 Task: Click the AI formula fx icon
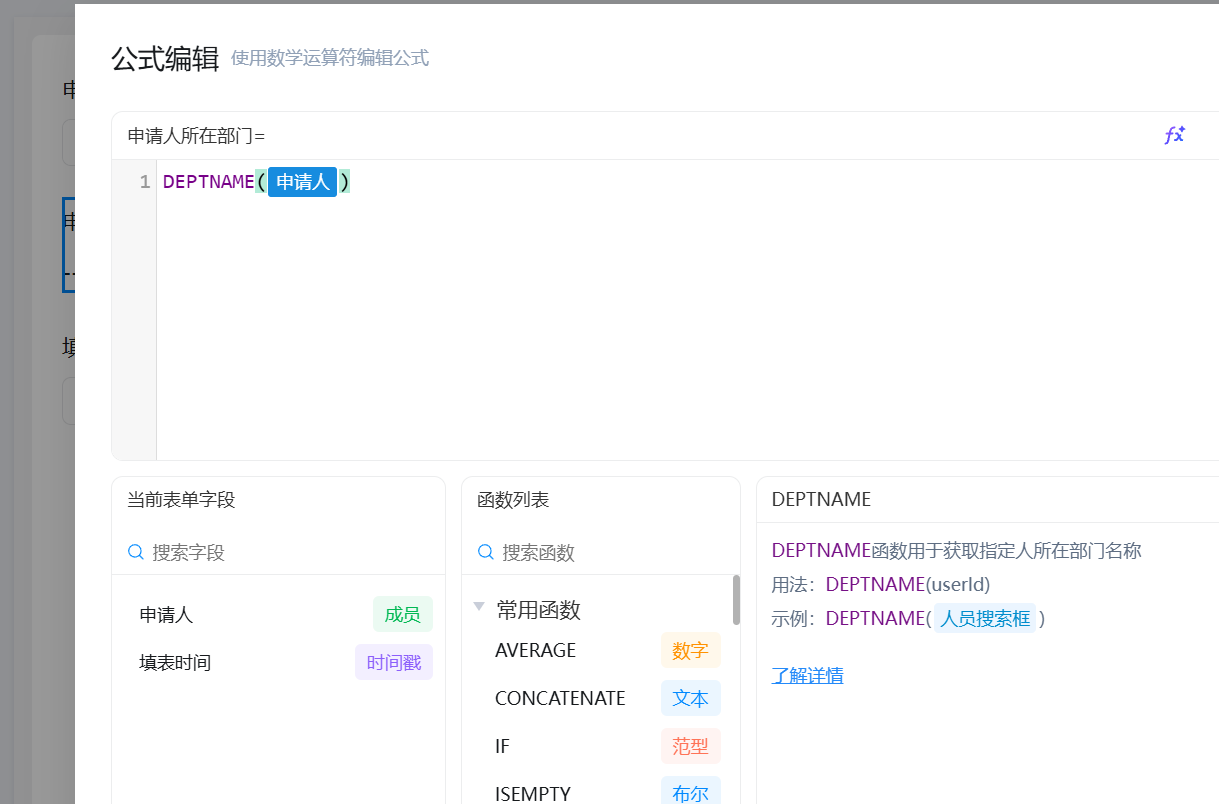coord(1174,135)
